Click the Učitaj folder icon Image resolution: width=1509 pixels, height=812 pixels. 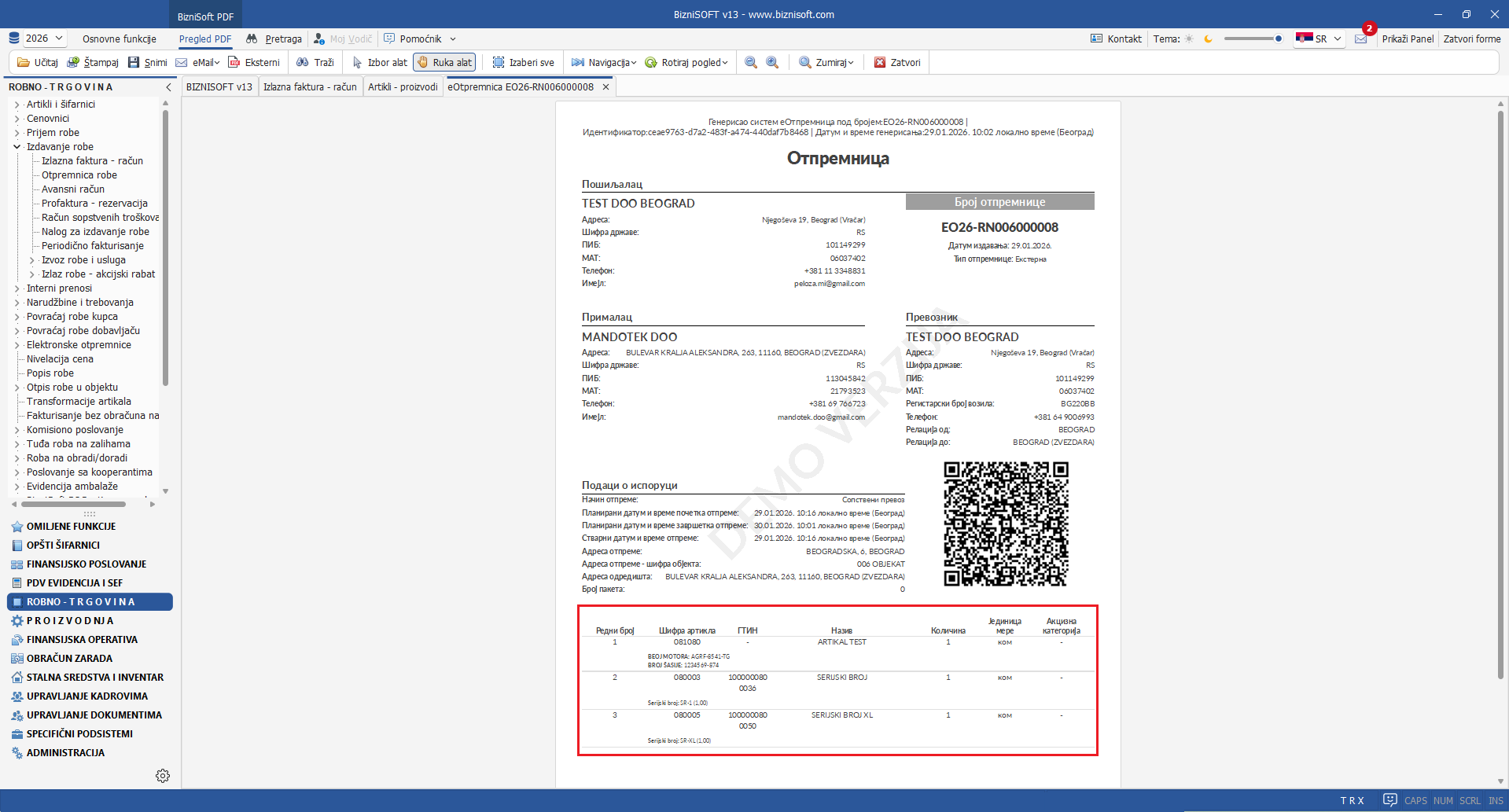click(24, 63)
